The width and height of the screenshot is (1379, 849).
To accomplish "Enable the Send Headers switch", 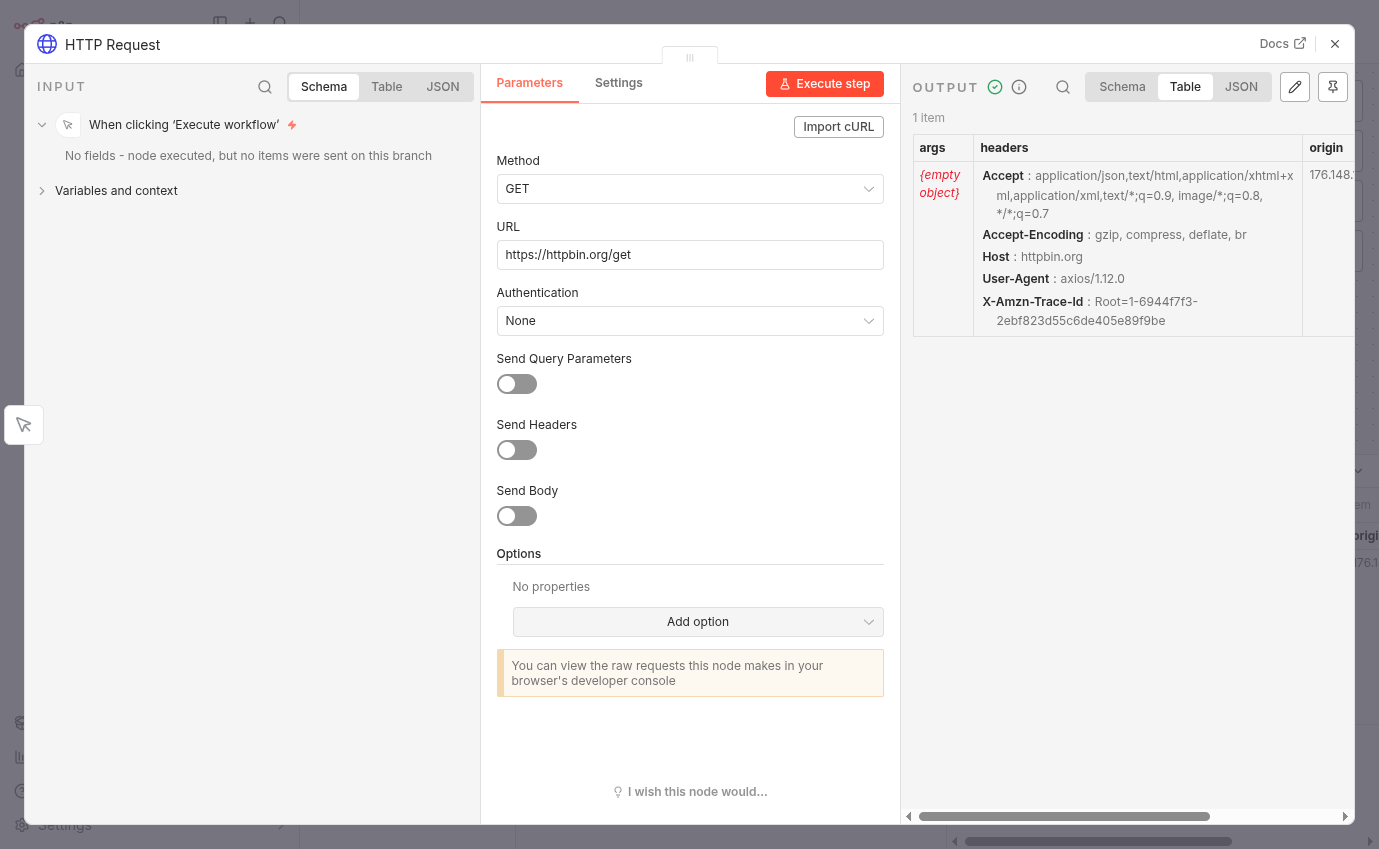I will coord(516,450).
